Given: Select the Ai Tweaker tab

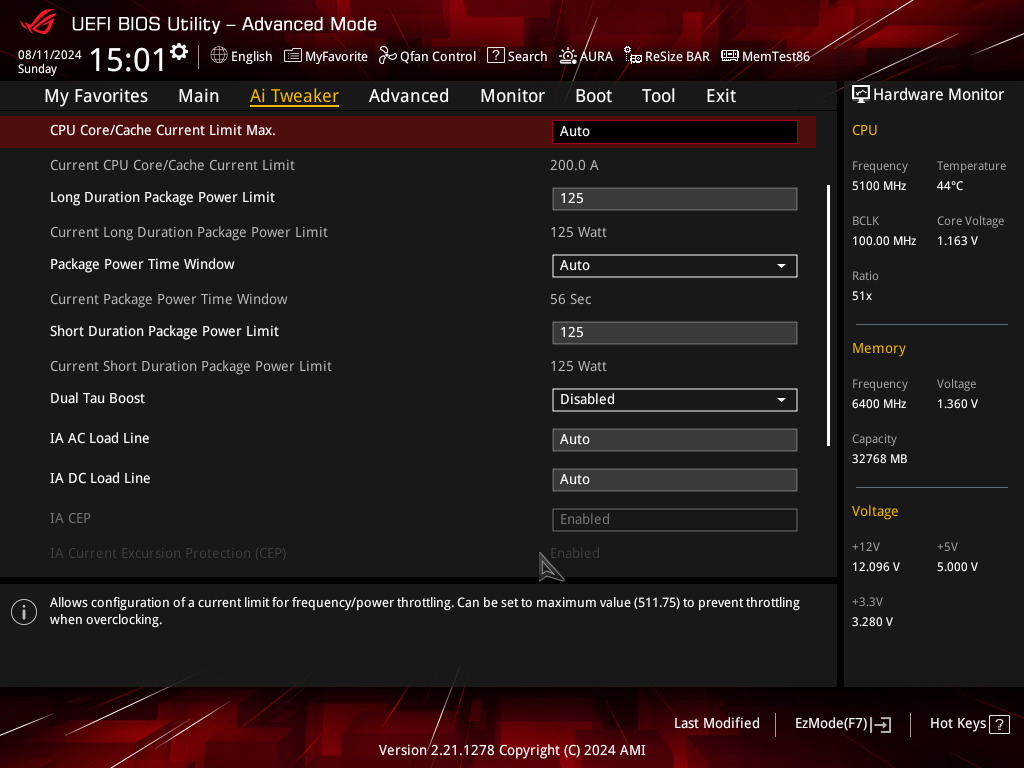Looking at the screenshot, I should [294, 96].
